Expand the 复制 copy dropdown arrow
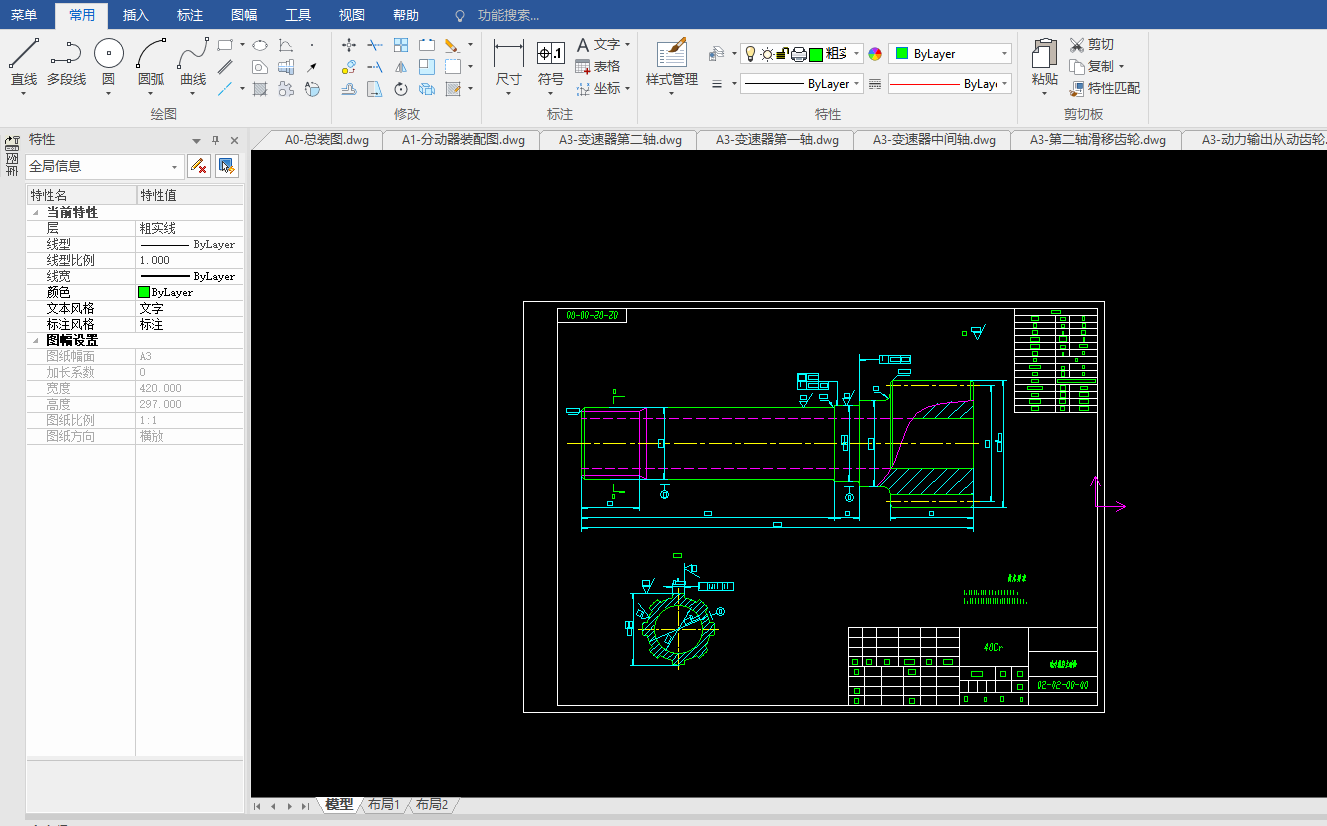The width and height of the screenshot is (1327, 826). pyautogui.click(x=1122, y=67)
